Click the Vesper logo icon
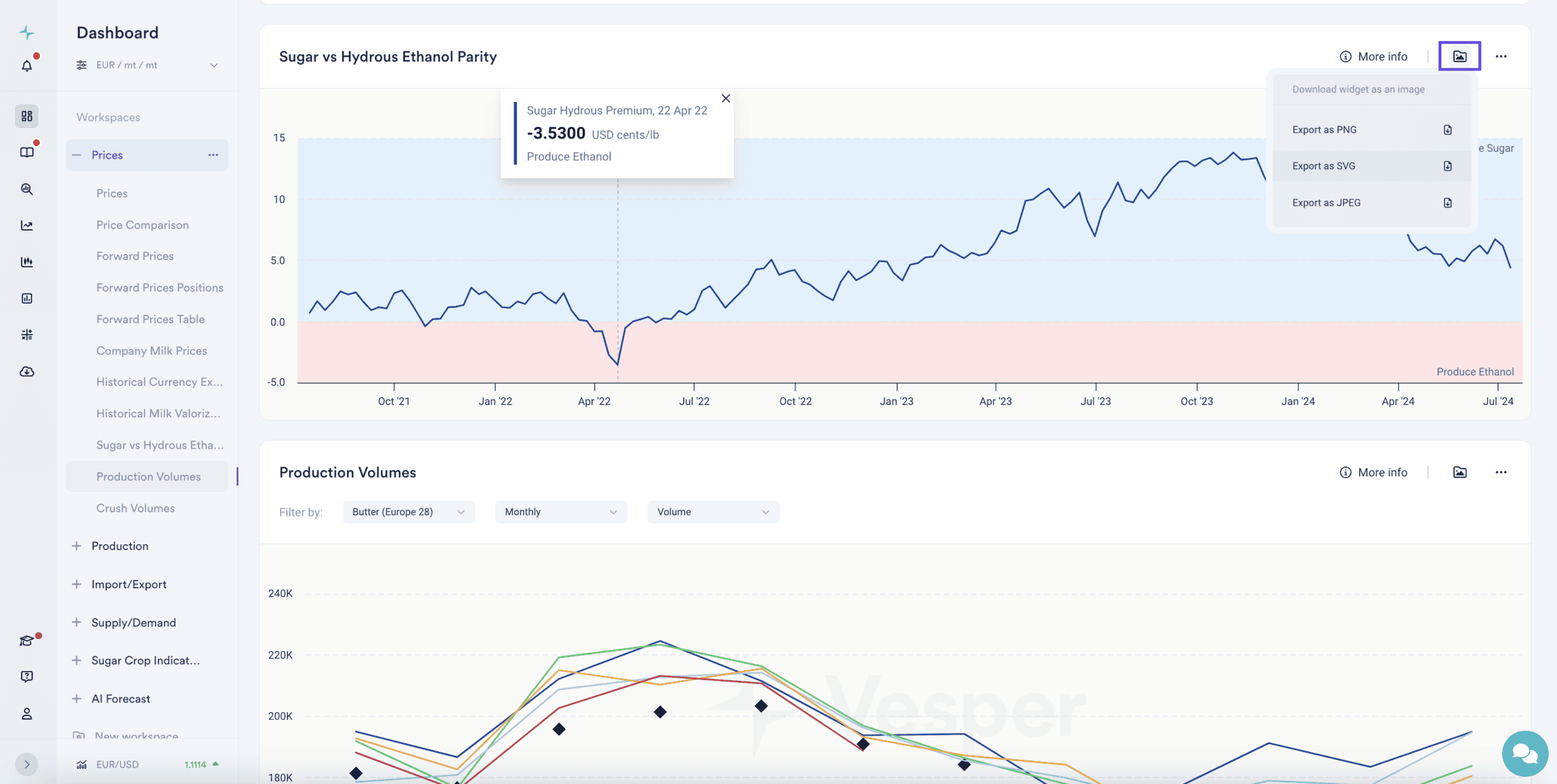 [x=27, y=32]
